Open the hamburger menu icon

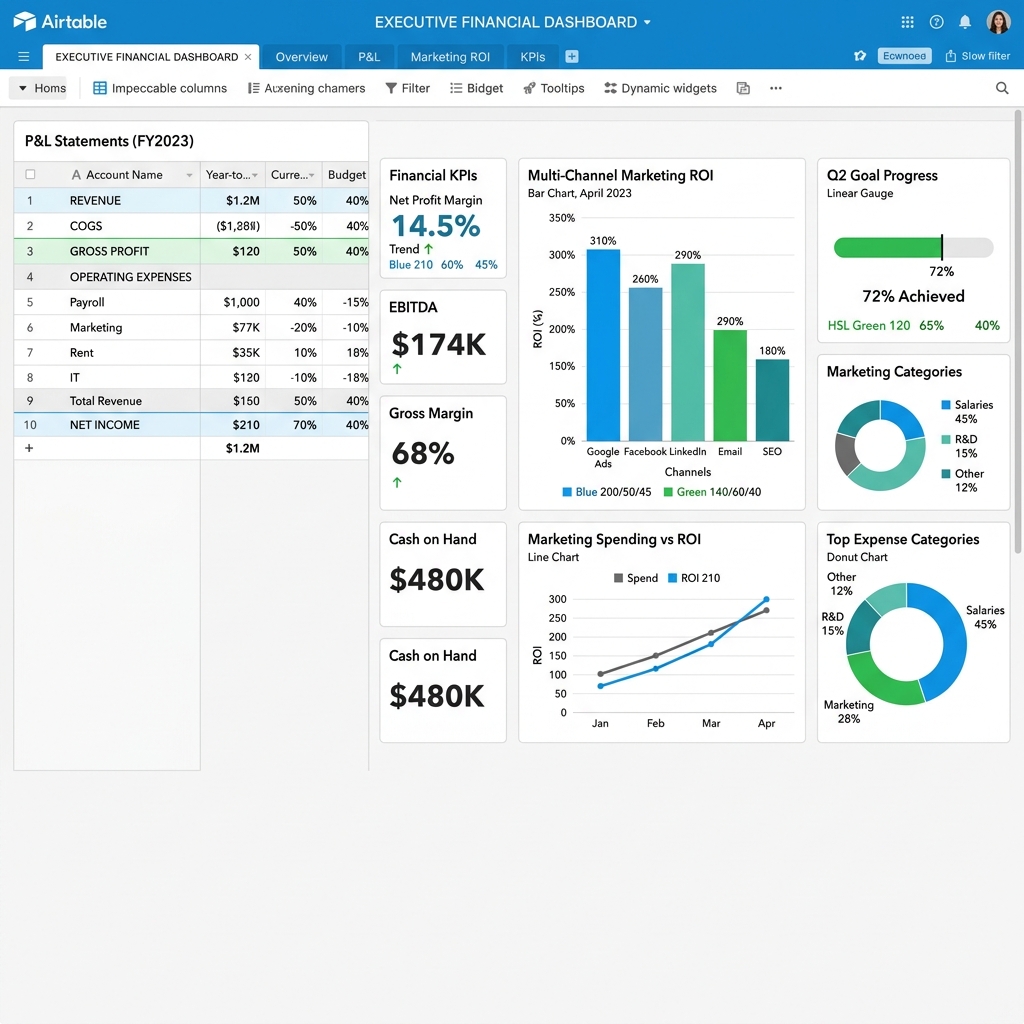click(24, 57)
